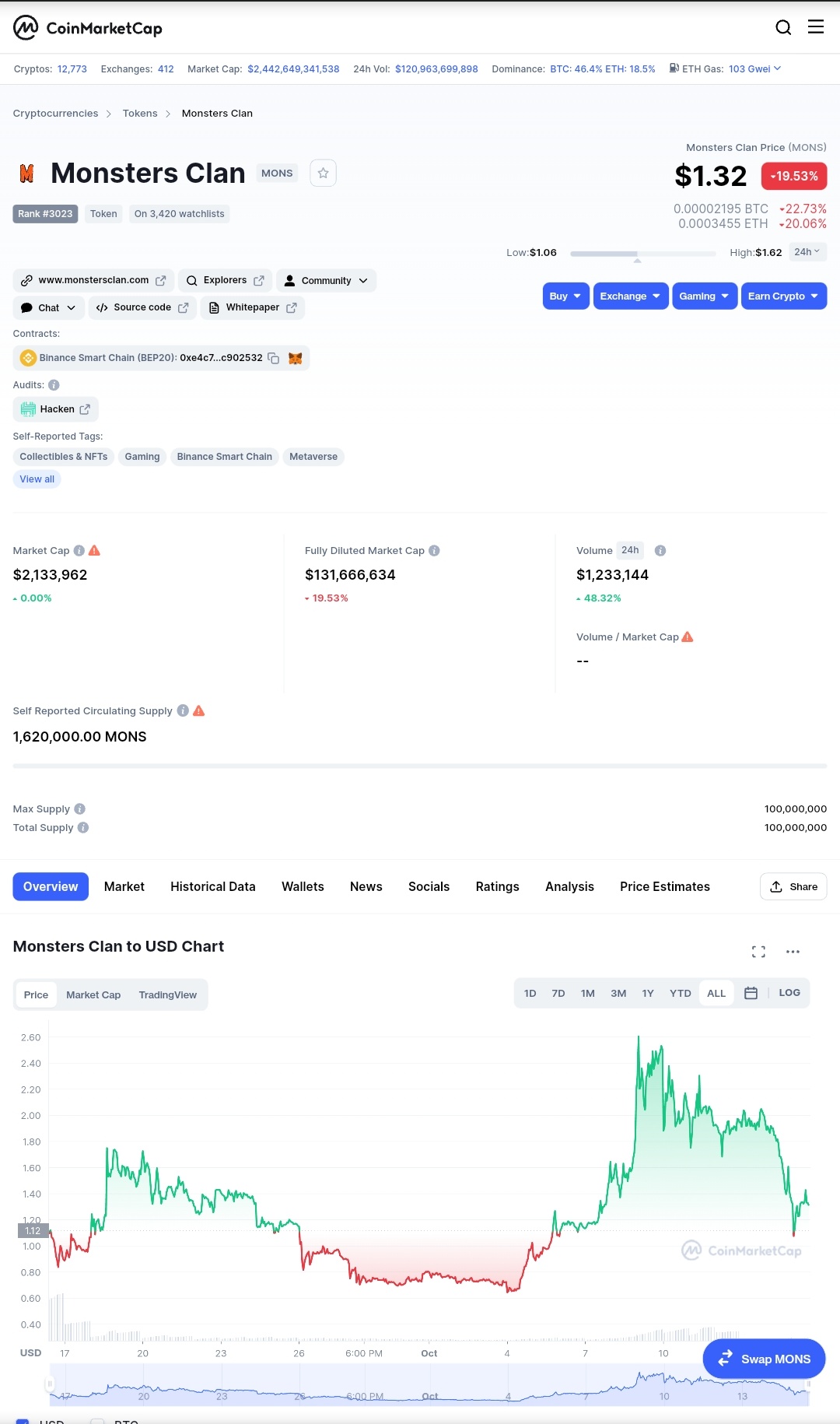Copy the BEP20 contract address
The width and height of the screenshot is (840, 1424).
(274, 358)
